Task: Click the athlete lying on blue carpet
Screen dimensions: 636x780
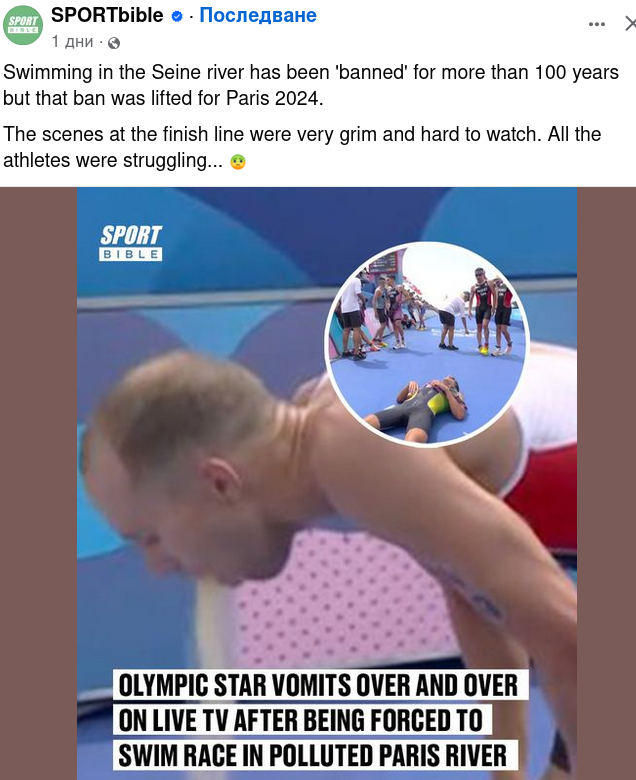Action: coord(417,408)
